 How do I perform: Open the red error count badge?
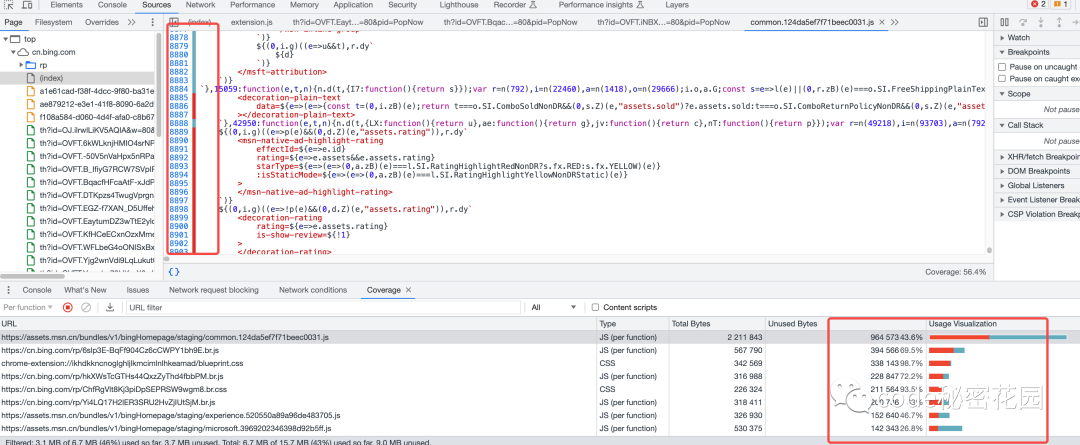click(x=1037, y=5)
